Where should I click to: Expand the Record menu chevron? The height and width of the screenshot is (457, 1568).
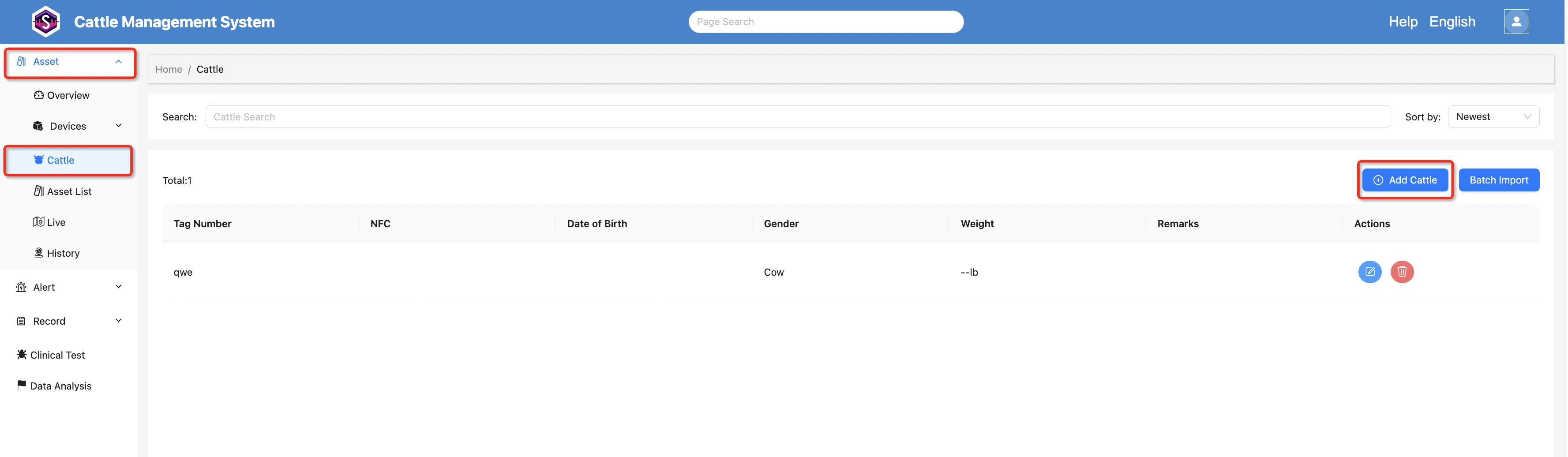click(119, 321)
